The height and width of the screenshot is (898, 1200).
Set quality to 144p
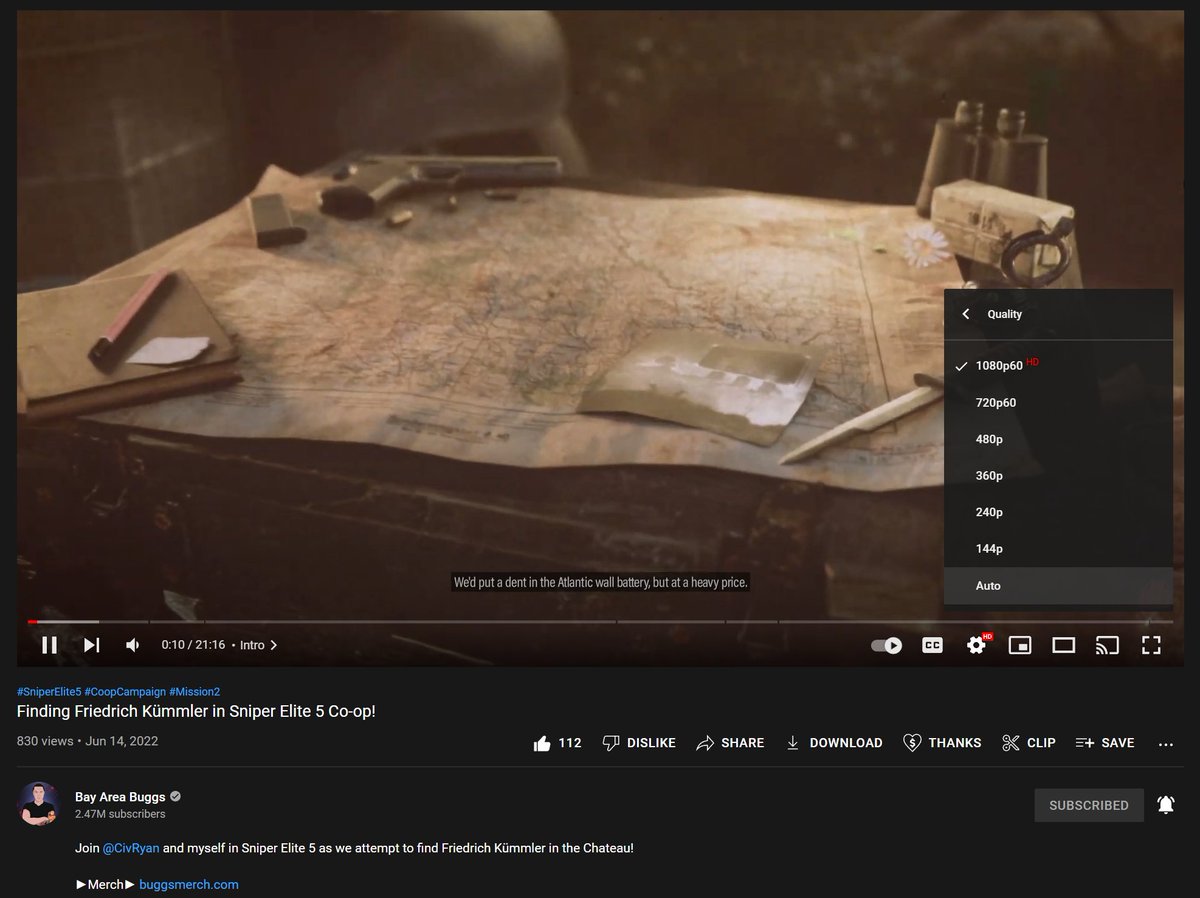click(x=1058, y=549)
